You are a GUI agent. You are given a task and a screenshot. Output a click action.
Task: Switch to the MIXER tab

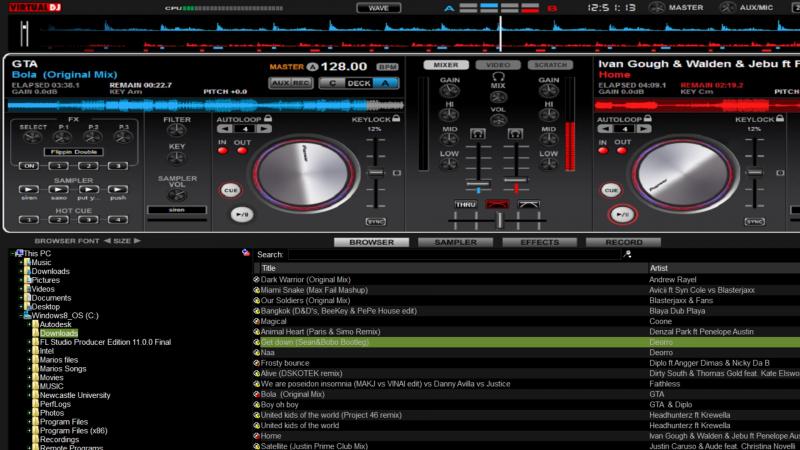point(446,65)
